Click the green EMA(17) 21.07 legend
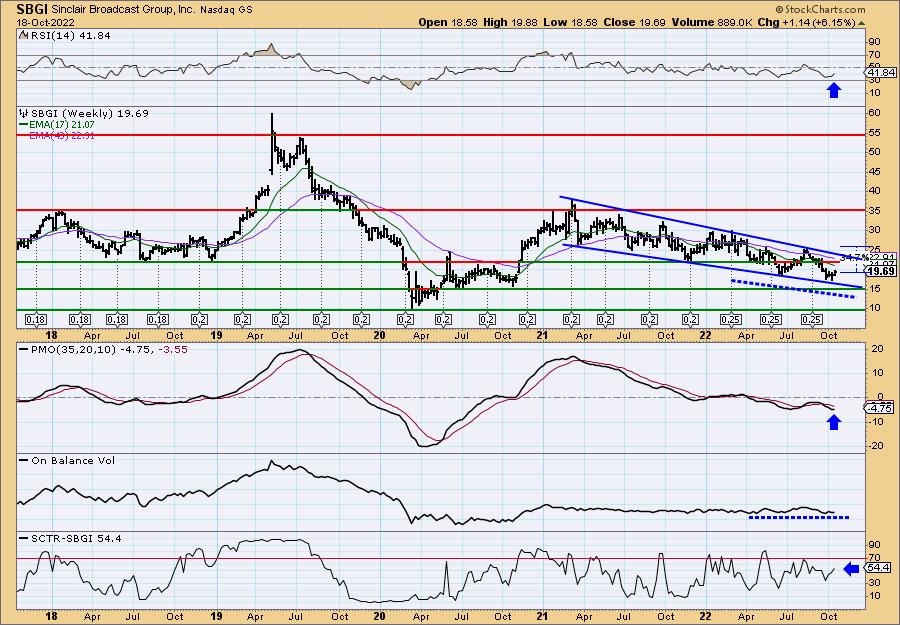Image resolution: width=900 pixels, height=625 pixels. [57, 125]
